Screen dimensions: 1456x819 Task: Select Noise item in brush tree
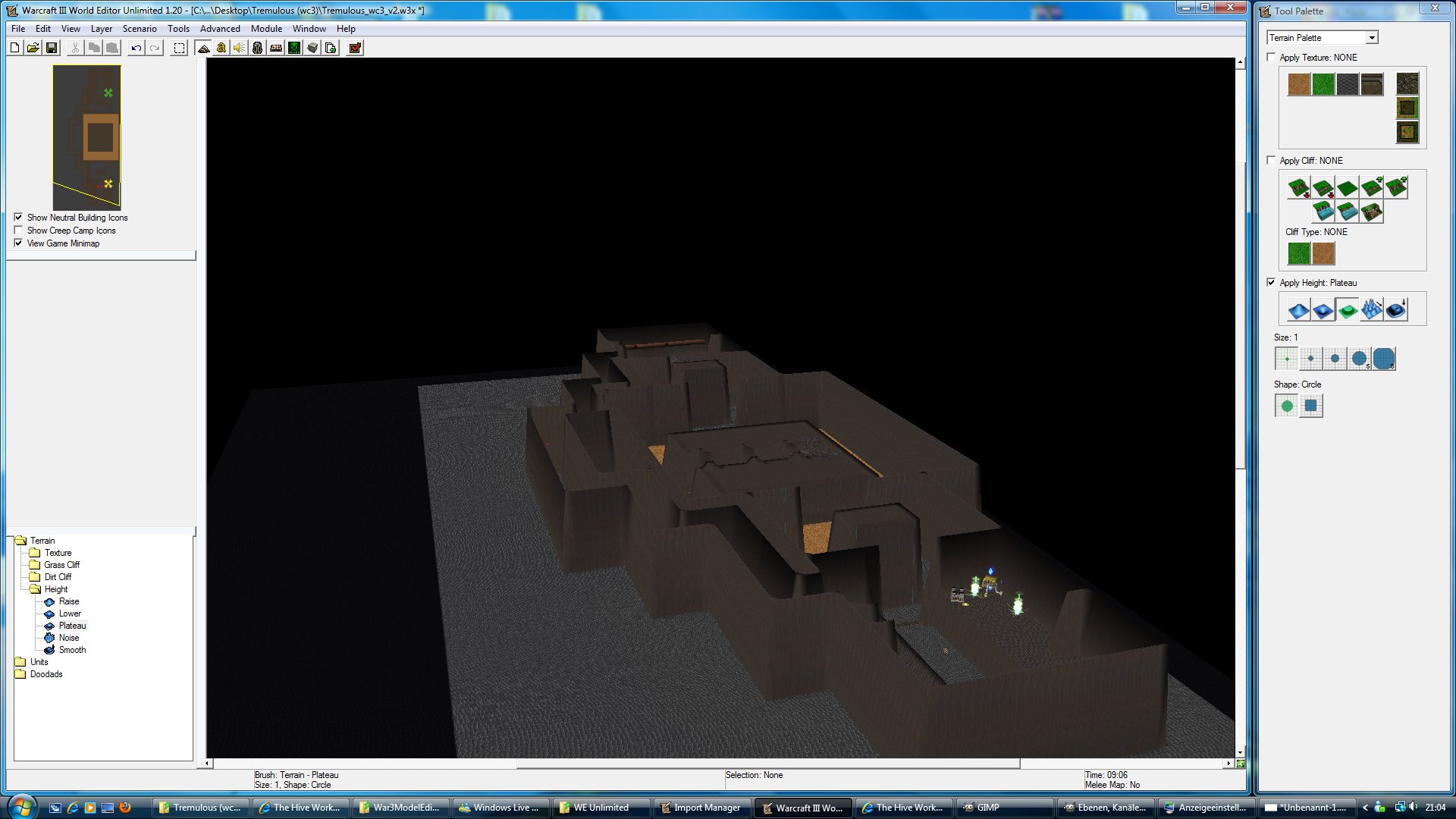[x=69, y=638]
